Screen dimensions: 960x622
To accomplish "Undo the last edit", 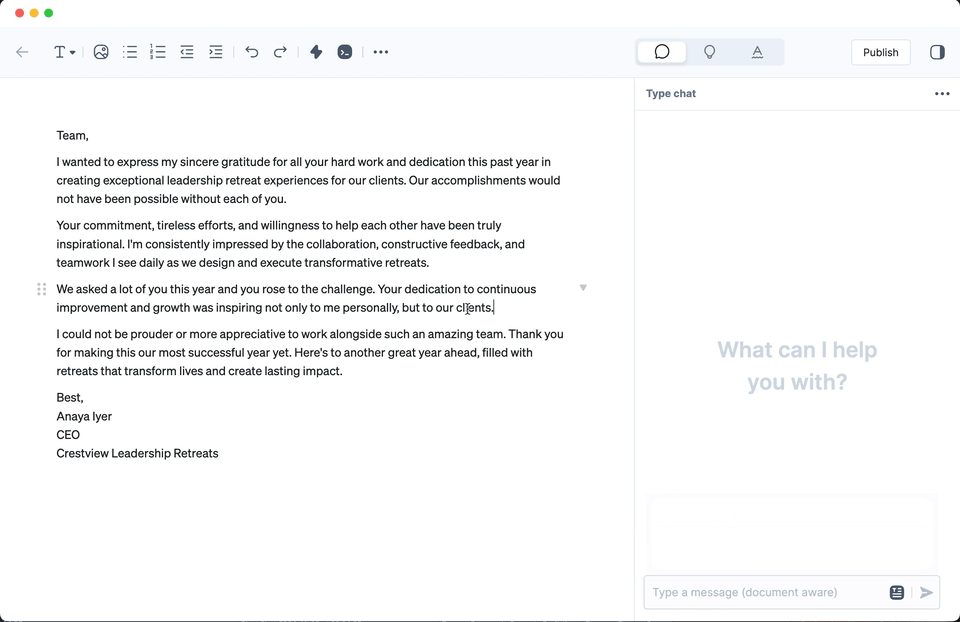I will (252, 52).
